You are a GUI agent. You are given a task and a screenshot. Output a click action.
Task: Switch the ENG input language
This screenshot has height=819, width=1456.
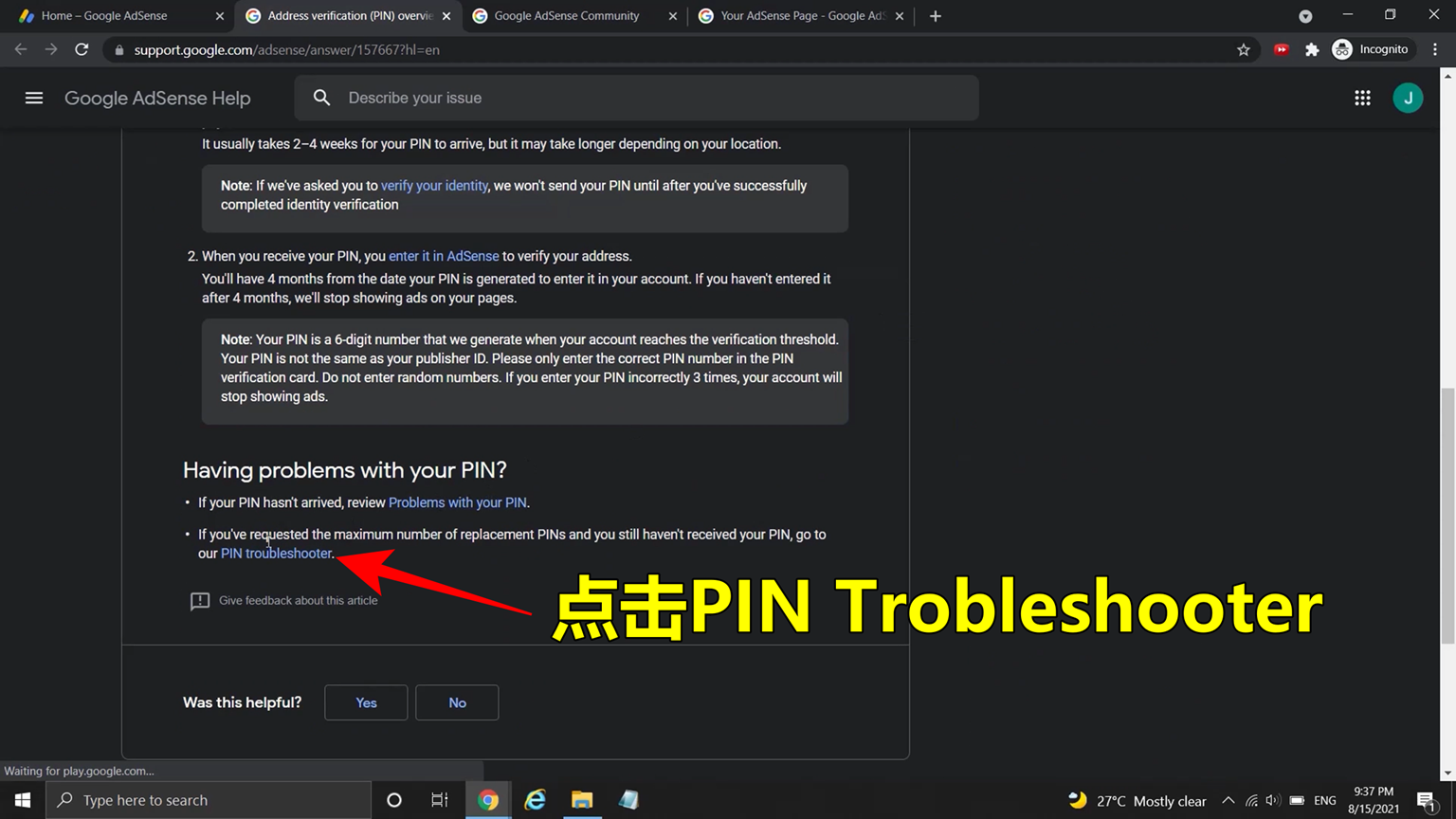1325,801
